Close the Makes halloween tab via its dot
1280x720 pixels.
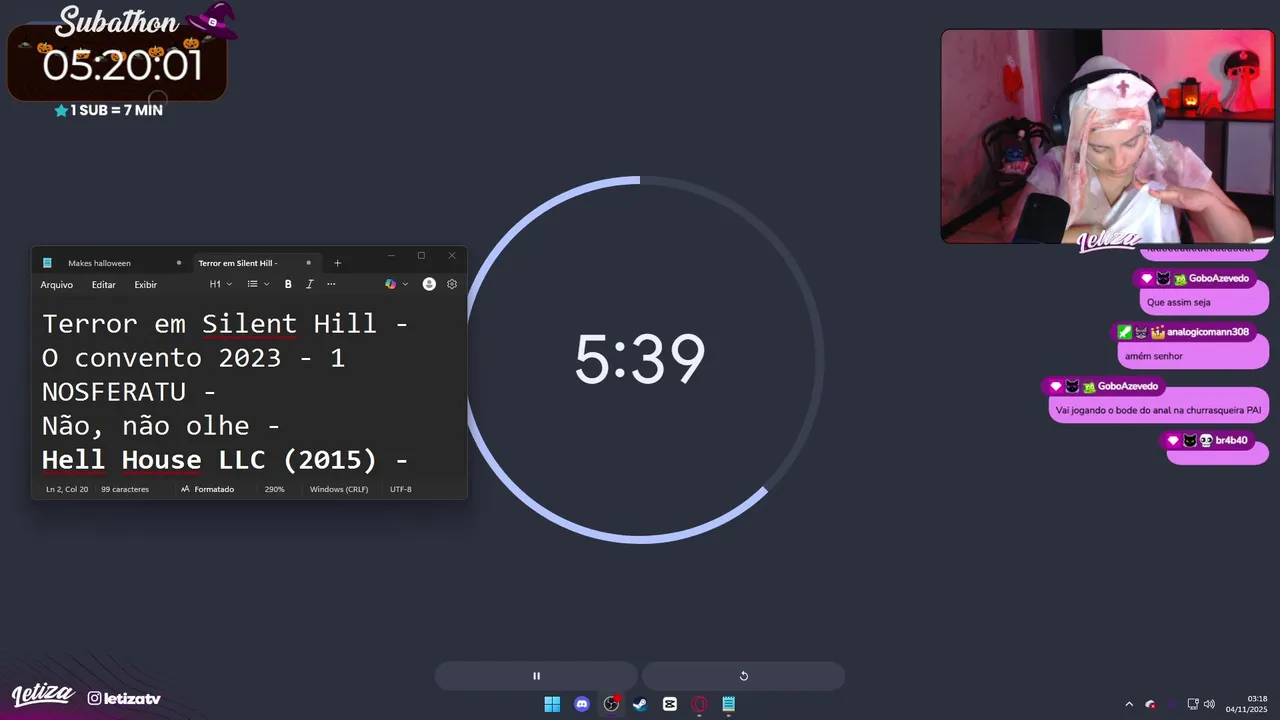(x=179, y=263)
